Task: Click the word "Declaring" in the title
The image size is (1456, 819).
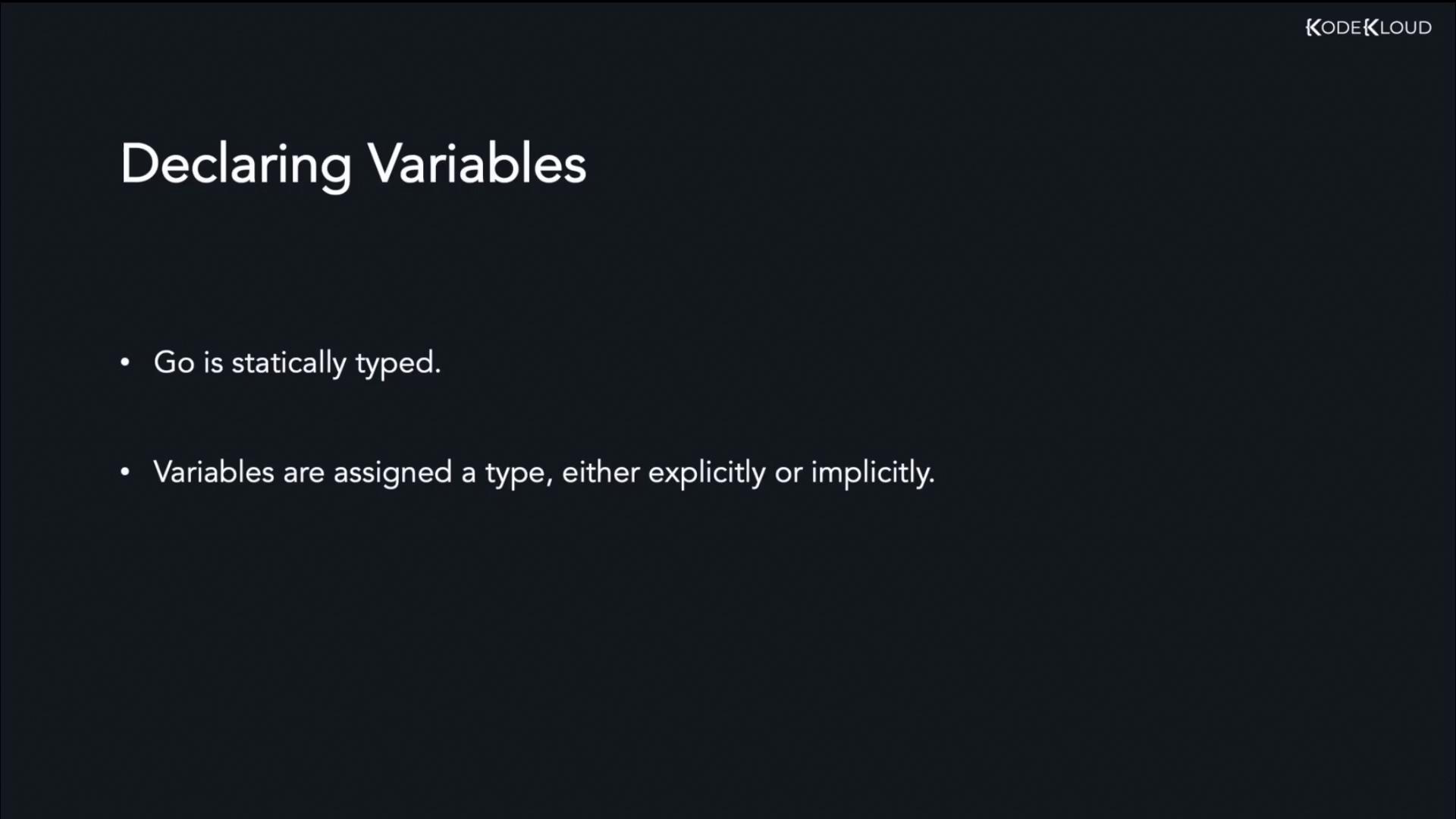Action: click(236, 164)
